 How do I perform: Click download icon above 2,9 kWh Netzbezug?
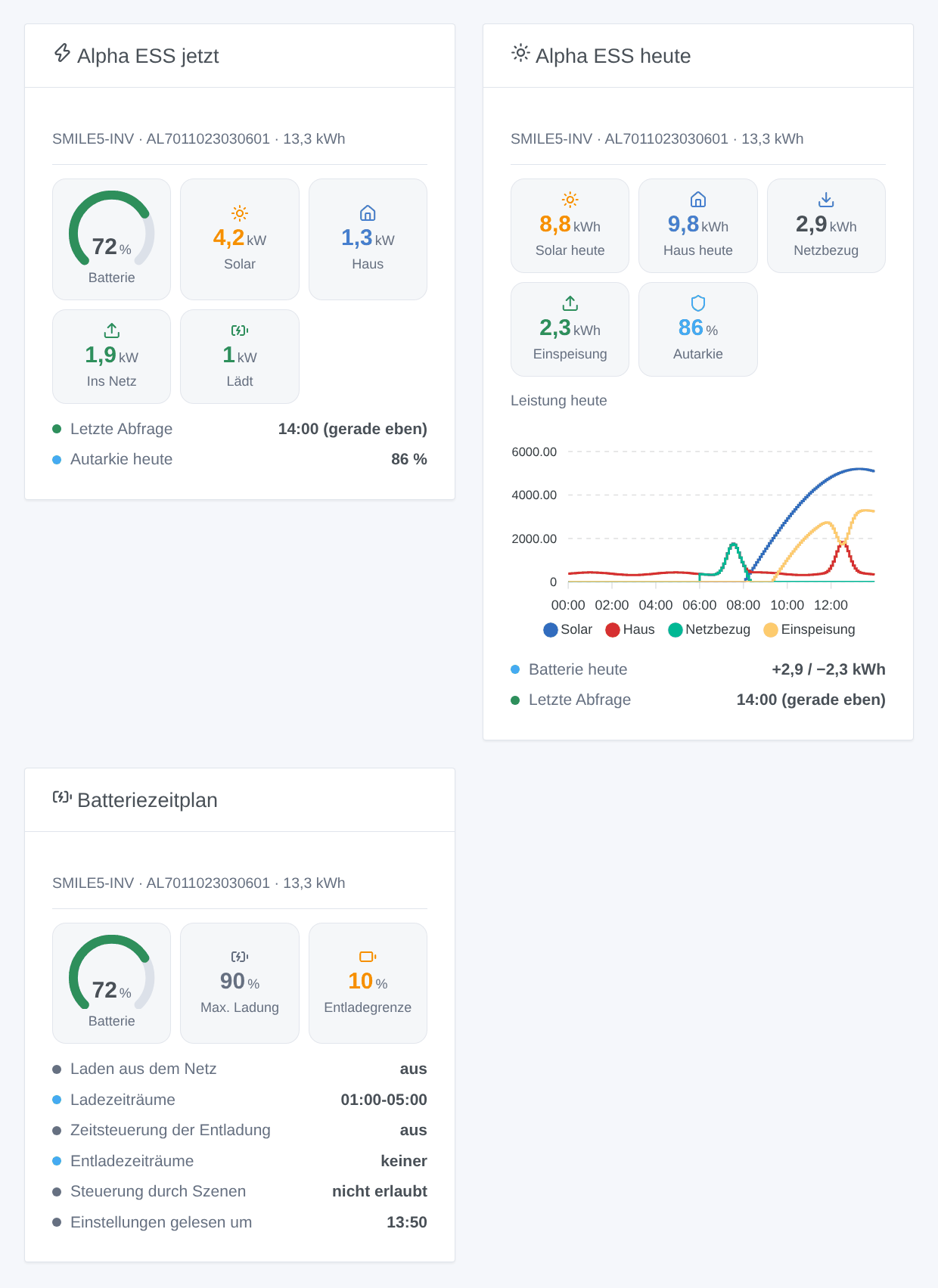826,200
